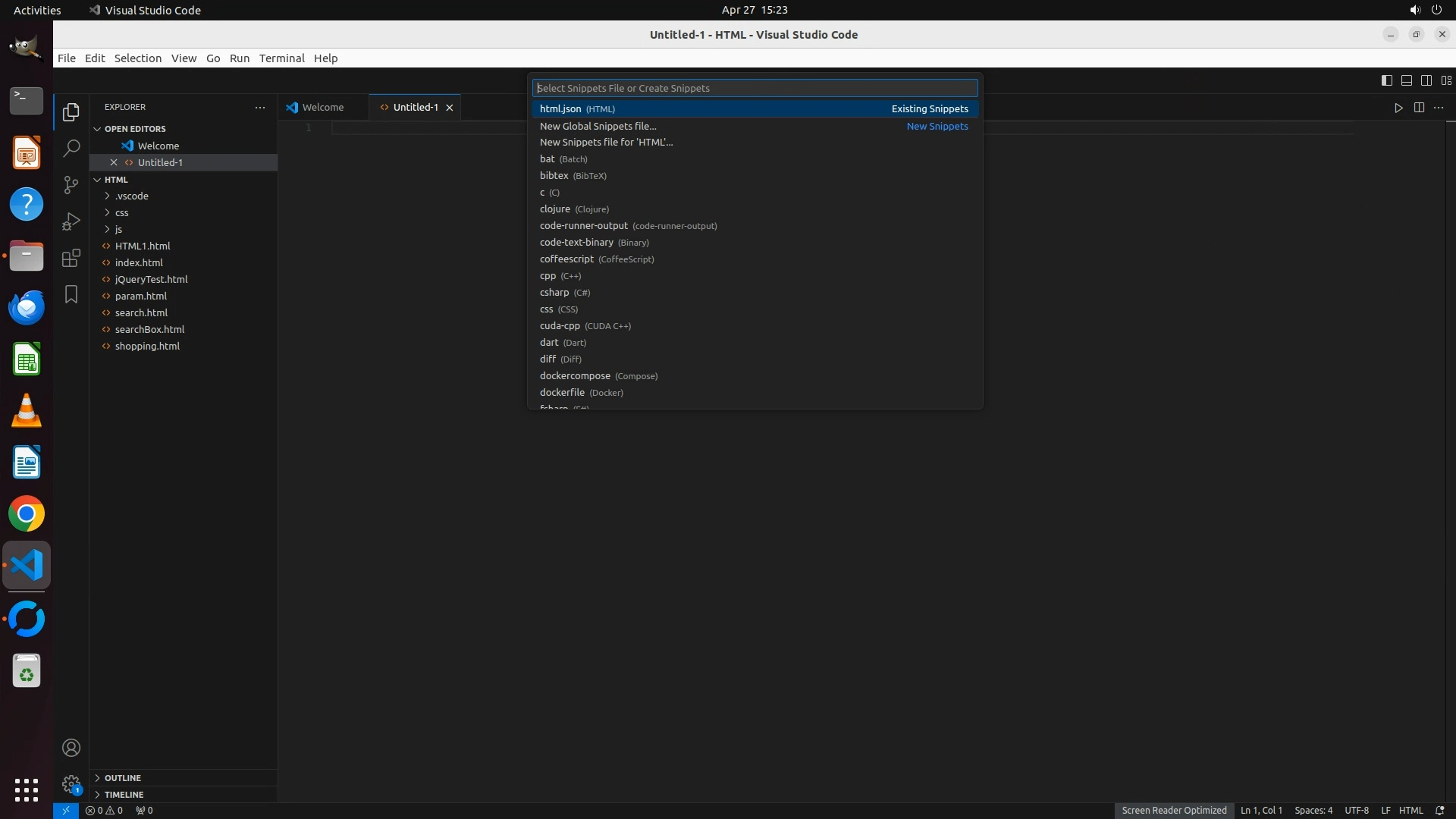Collapse the OPEN EDITORS section
Viewport: 1456px width, 819px height.
coord(134,129)
